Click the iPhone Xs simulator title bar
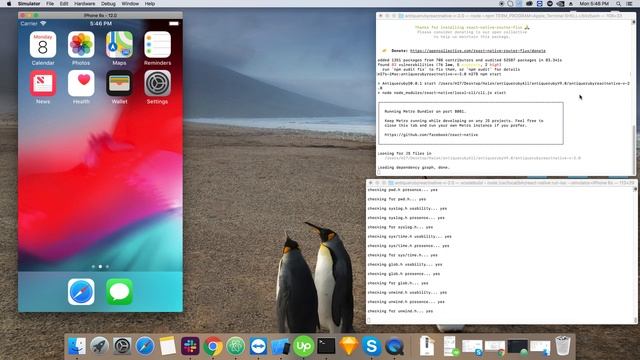640x360 pixels. click(x=100, y=15)
